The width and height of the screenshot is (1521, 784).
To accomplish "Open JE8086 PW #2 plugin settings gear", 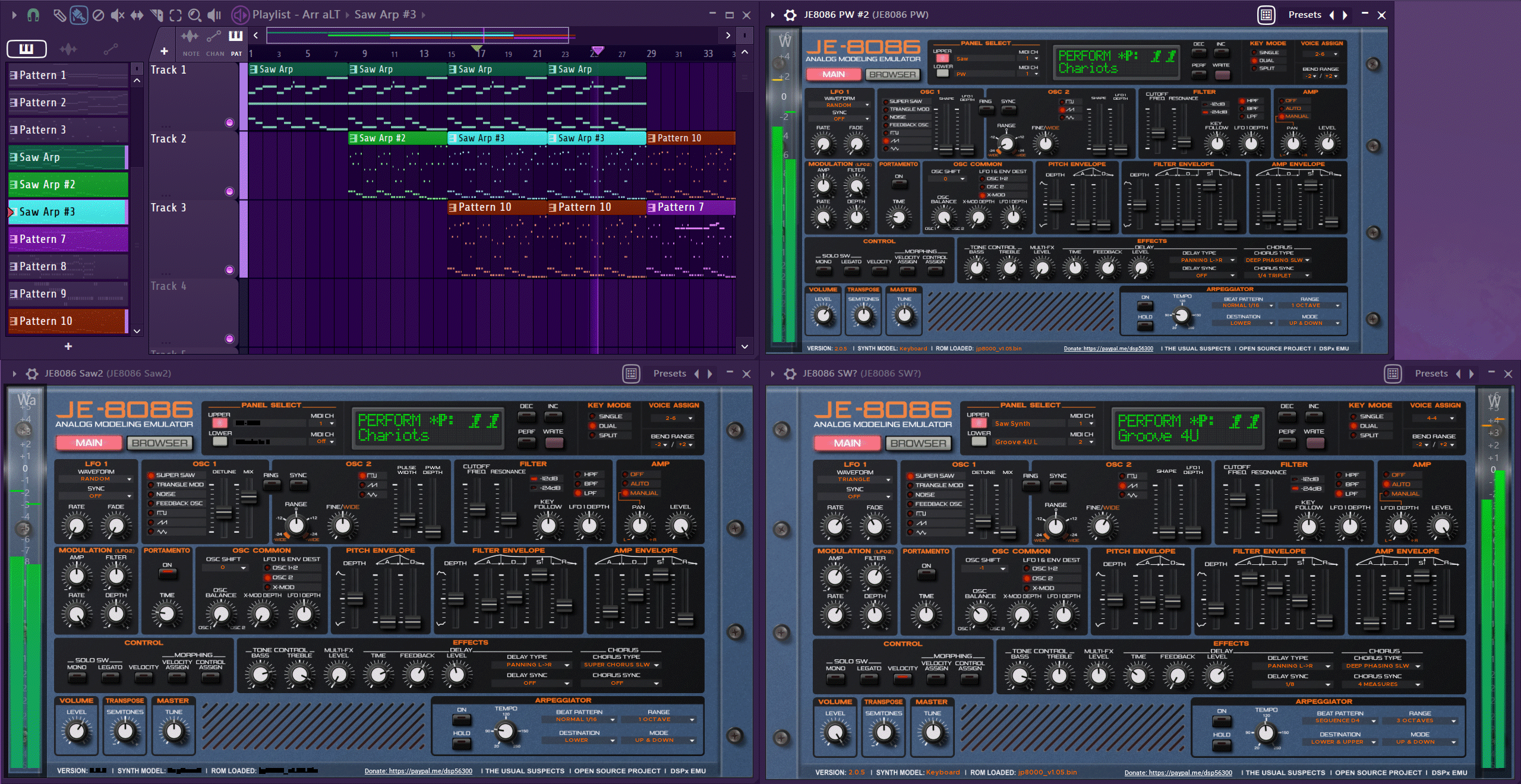I will 790,15.
